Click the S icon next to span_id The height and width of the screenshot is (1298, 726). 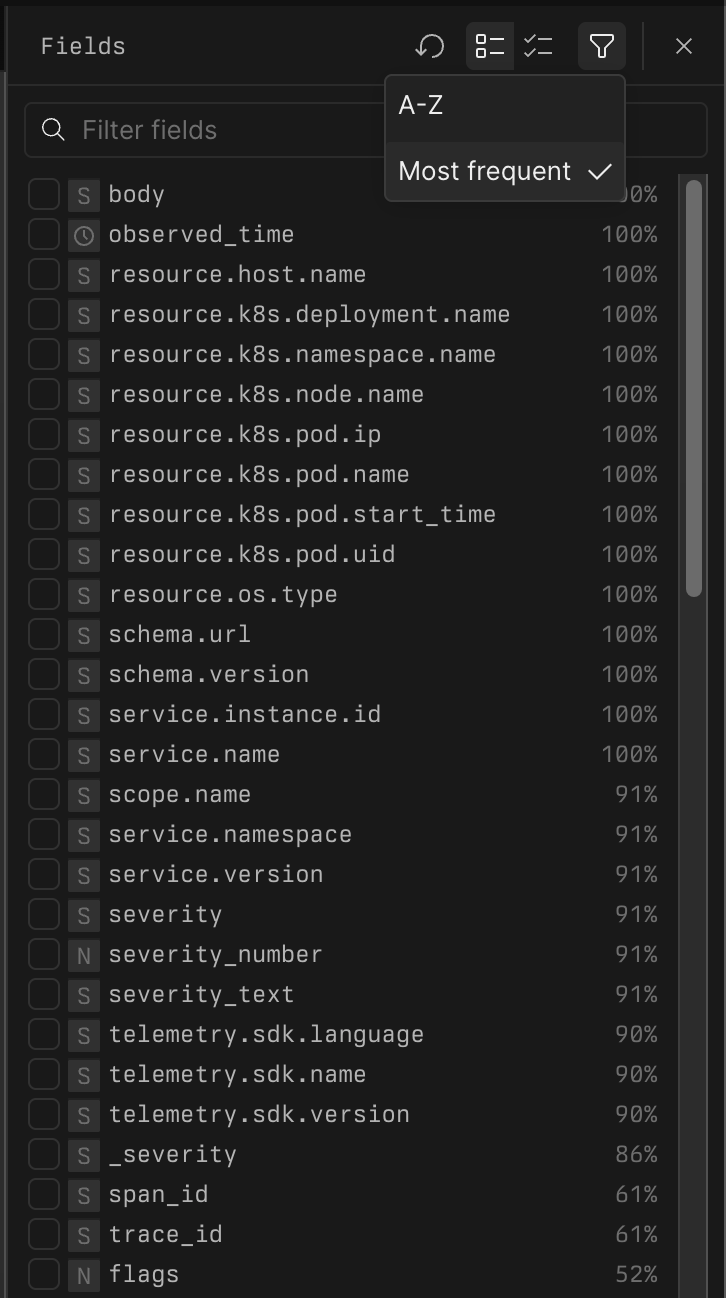pyautogui.click(x=83, y=1194)
